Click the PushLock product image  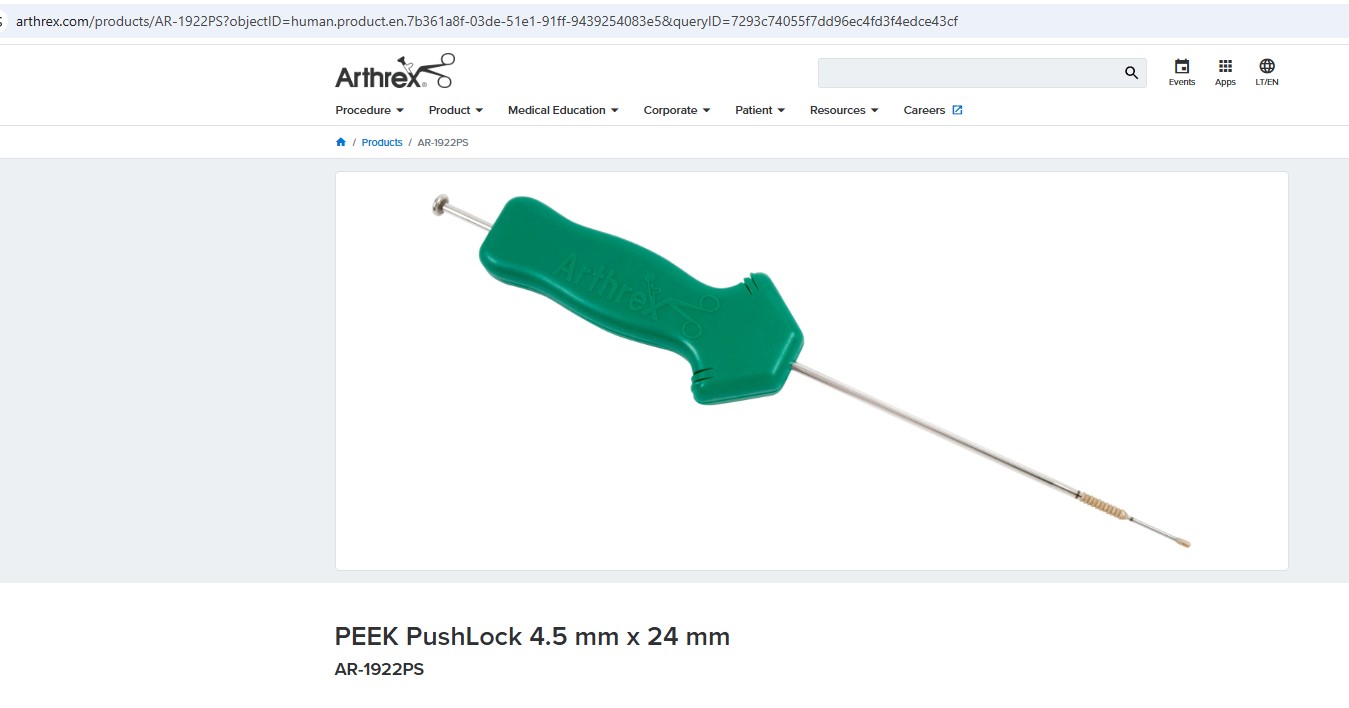coord(811,371)
